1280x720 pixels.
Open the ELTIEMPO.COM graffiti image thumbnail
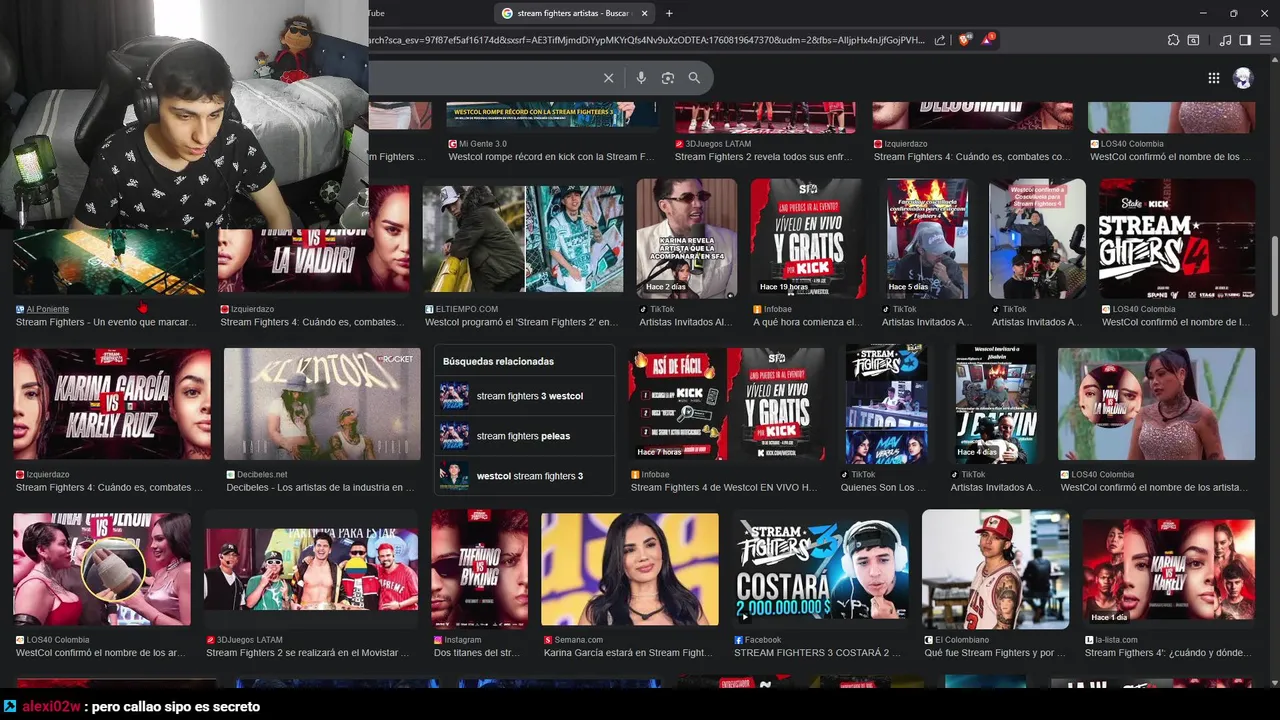[x=522, y=239]
